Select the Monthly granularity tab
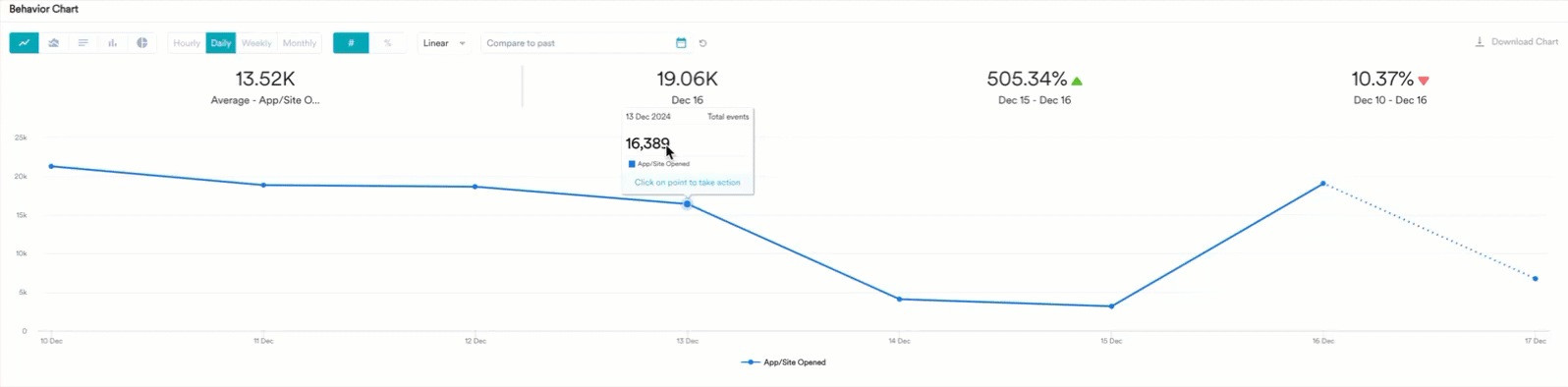Screen dimensions: 1568x387 (300, 43)
